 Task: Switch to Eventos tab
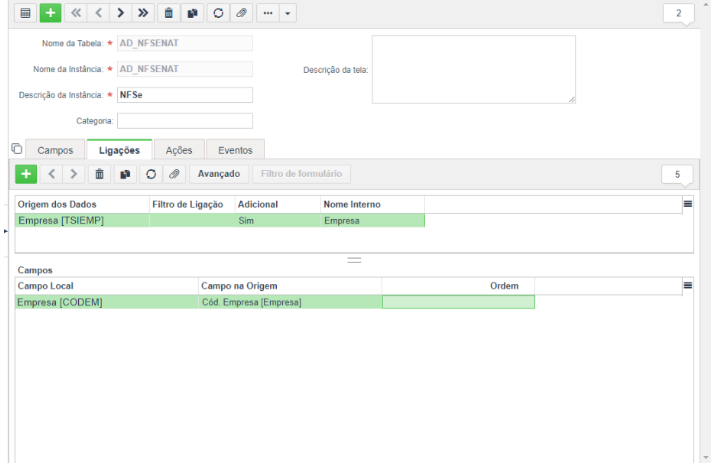point(235,150)
